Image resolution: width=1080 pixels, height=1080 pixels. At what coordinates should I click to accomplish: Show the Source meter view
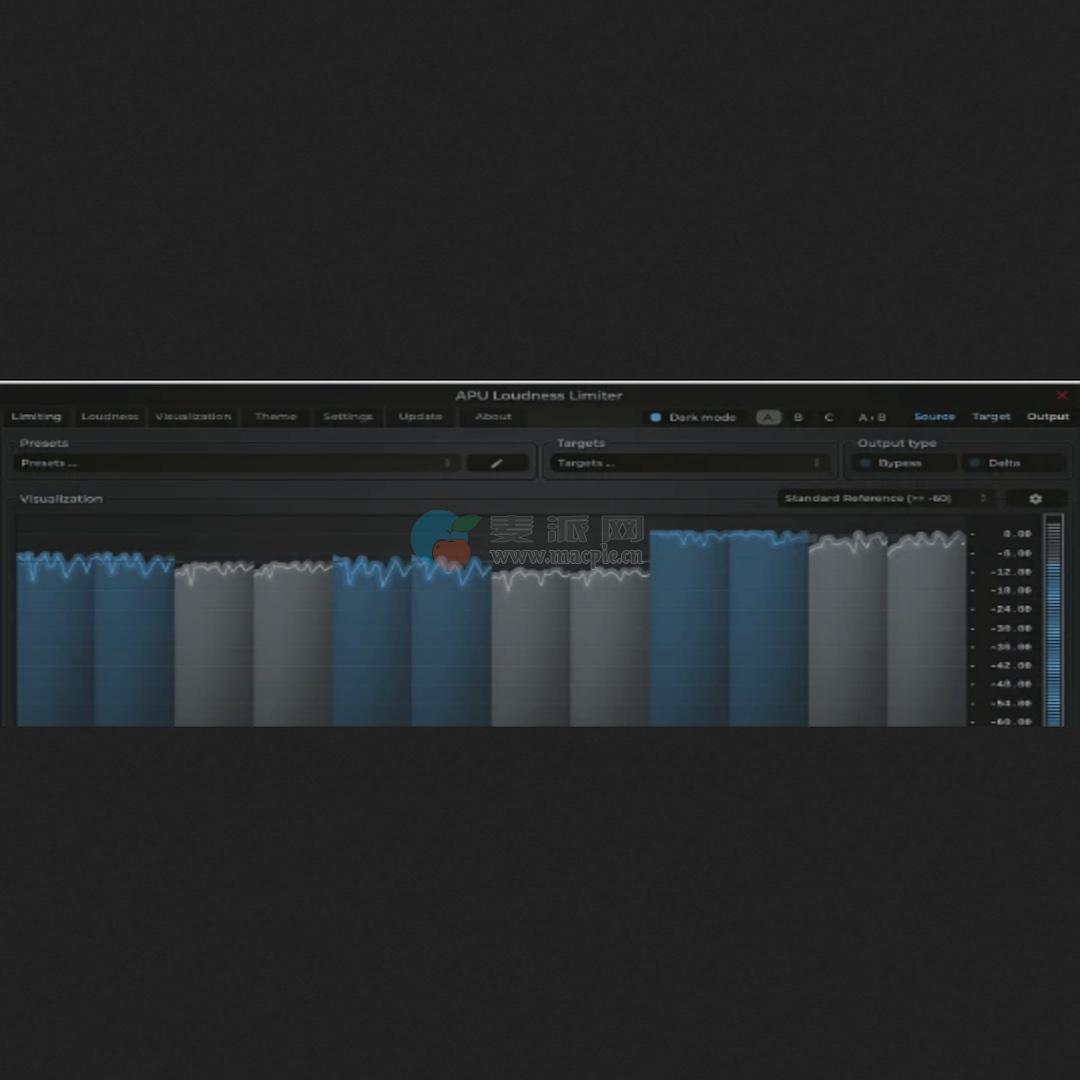(934, 416)
